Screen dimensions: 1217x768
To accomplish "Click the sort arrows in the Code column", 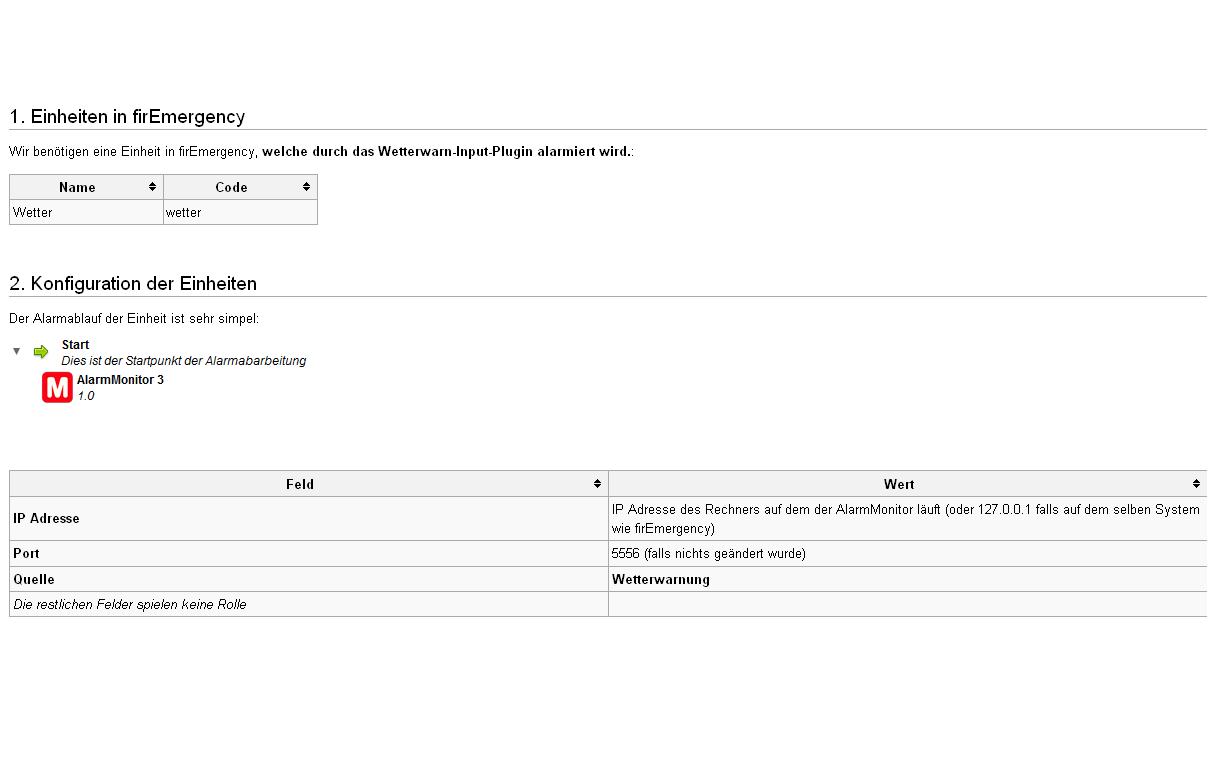I will (x=307, y=187).
